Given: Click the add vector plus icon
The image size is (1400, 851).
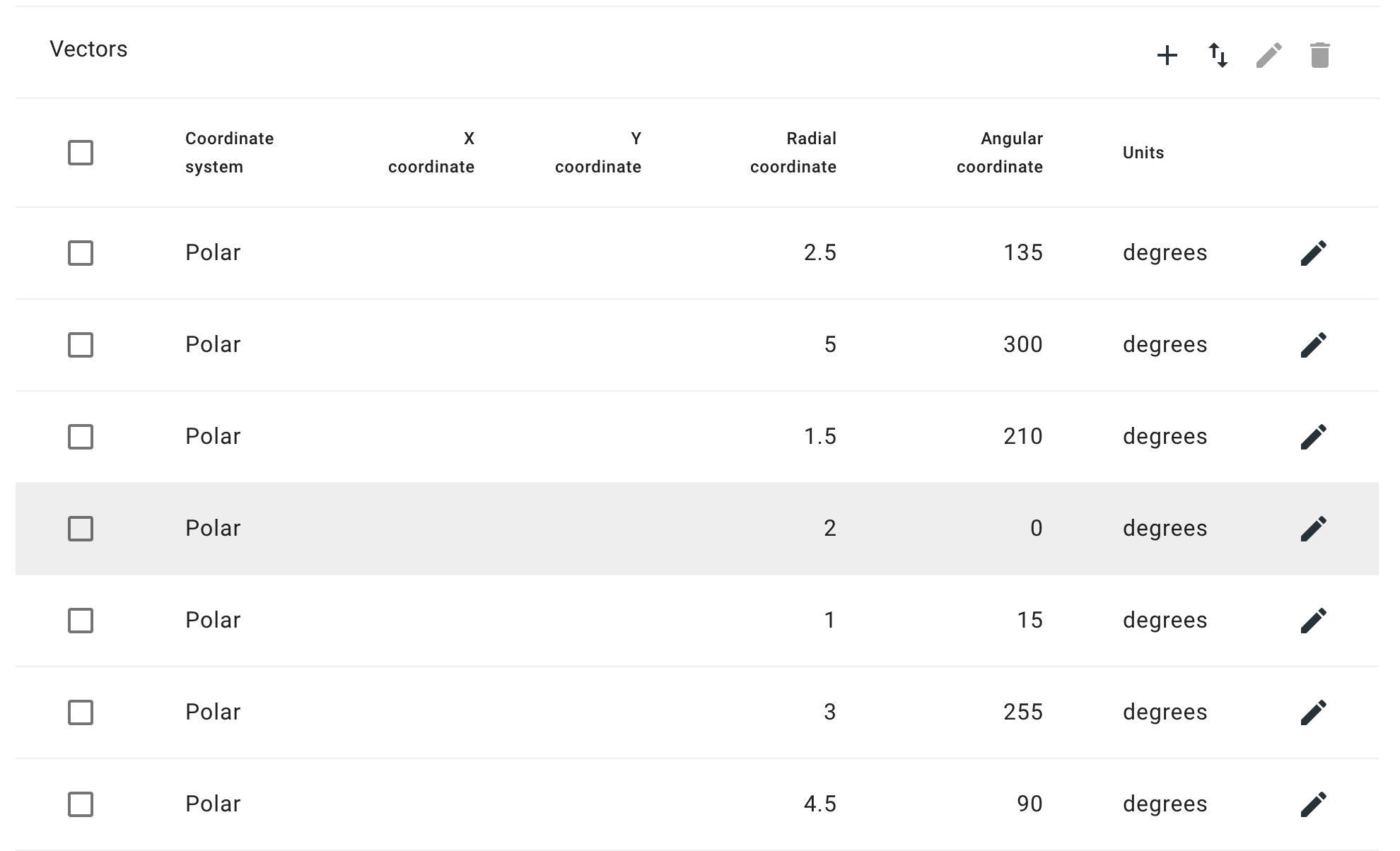Looking at the screenshot, I should pyautogui.click(x=1167, y=55).
